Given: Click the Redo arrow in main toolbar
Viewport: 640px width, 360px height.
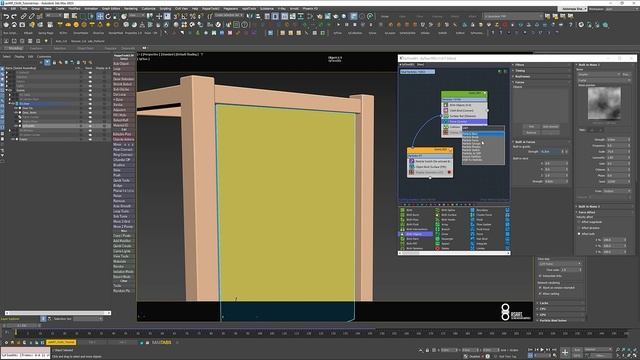Looking at the screenshot, I should tap(14, 16).
